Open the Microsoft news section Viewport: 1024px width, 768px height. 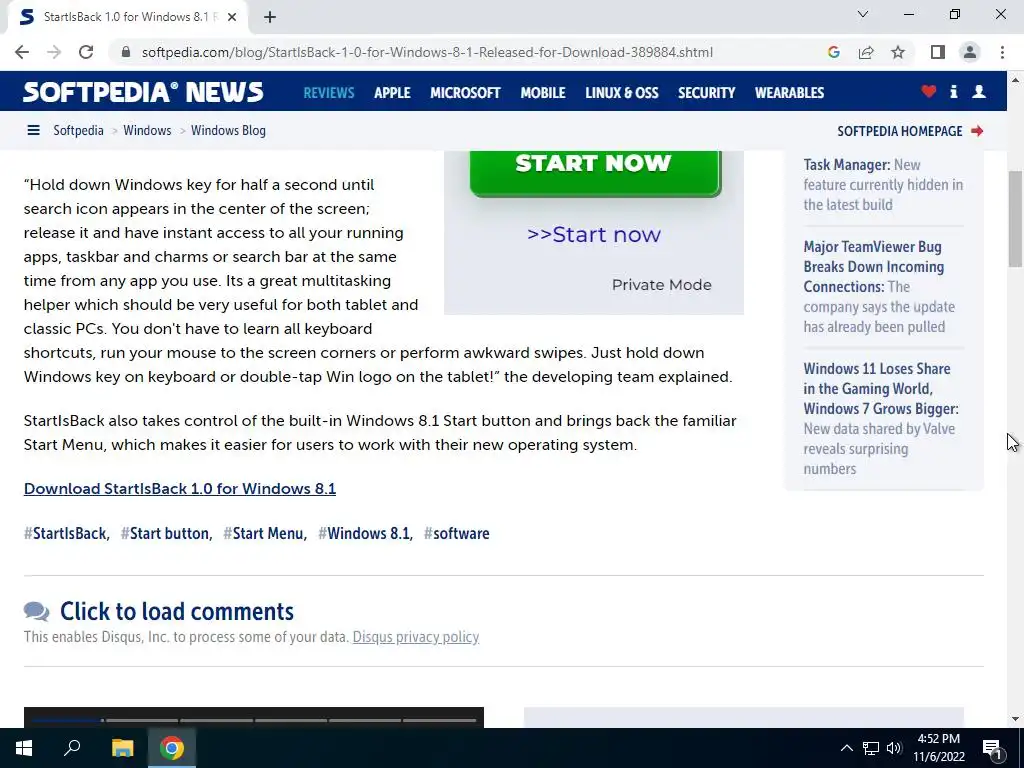coord(465,93)
